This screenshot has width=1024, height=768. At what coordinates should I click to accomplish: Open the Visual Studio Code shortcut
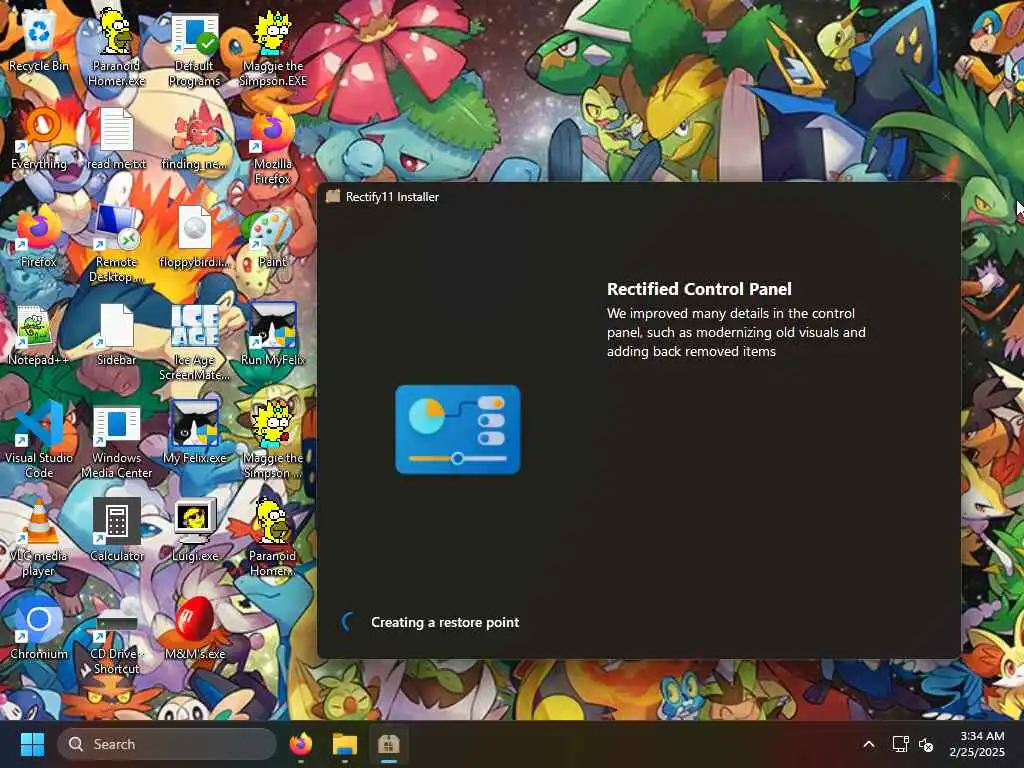pyautogui.click(x=39, y=440)
